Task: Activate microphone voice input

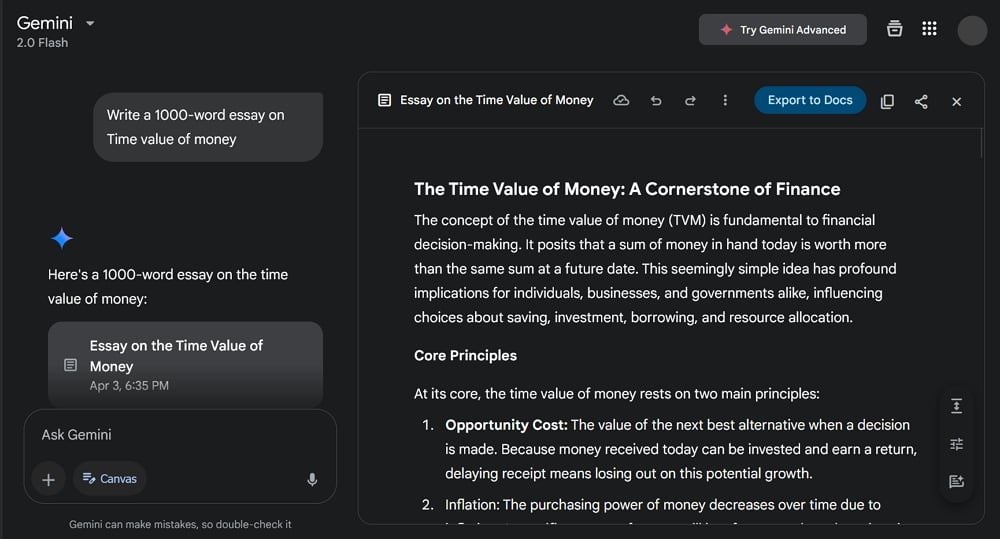Action: point(312,480)
